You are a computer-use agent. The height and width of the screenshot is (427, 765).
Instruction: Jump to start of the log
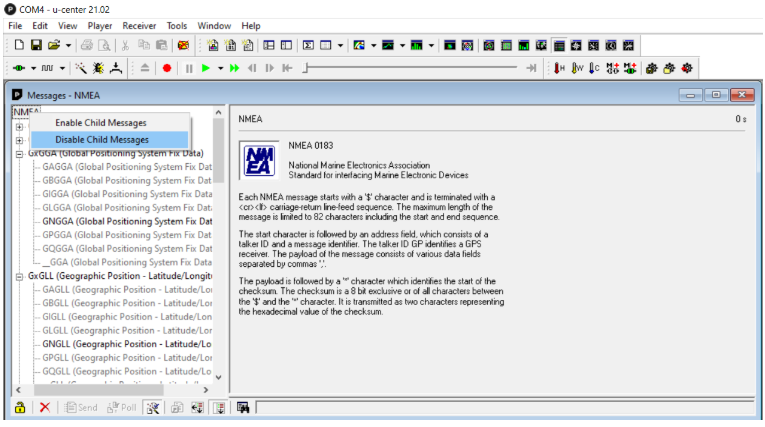[287, 68]
